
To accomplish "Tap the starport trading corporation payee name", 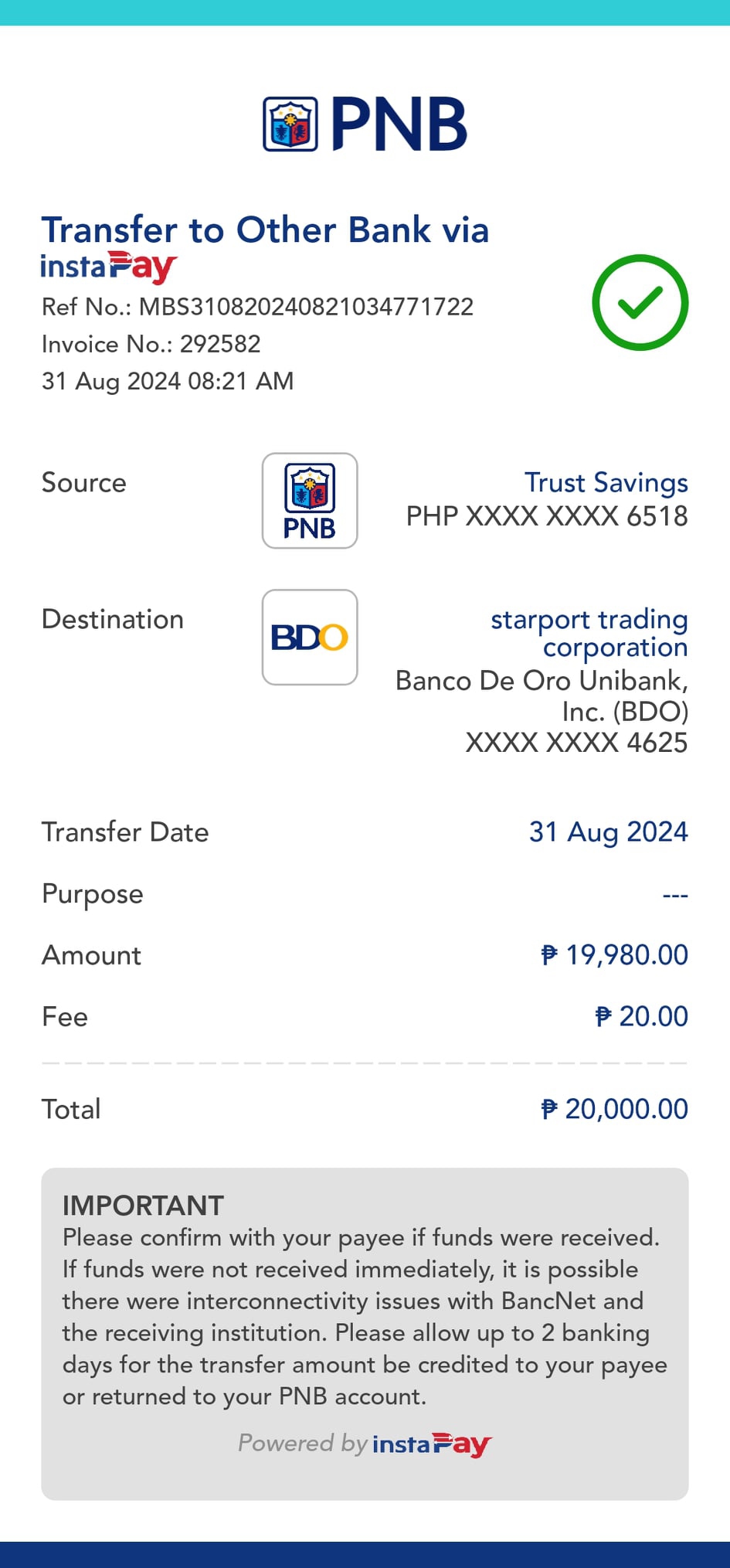I will (x=589, y=633).
